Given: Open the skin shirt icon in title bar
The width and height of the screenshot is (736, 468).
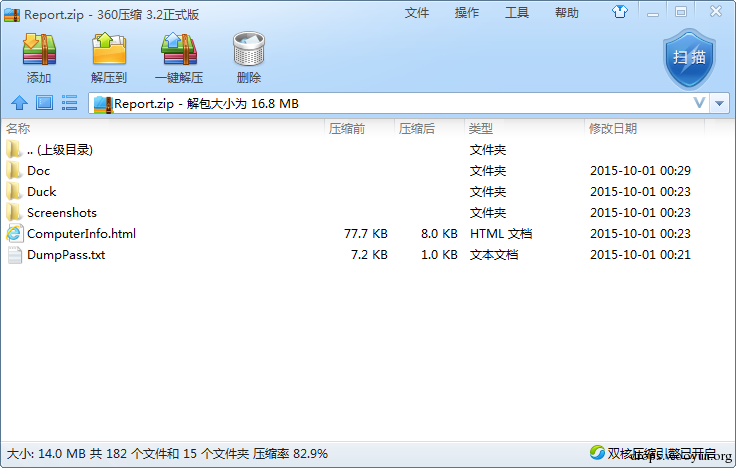Looking at the screenshot, I should tap(620, 12).
